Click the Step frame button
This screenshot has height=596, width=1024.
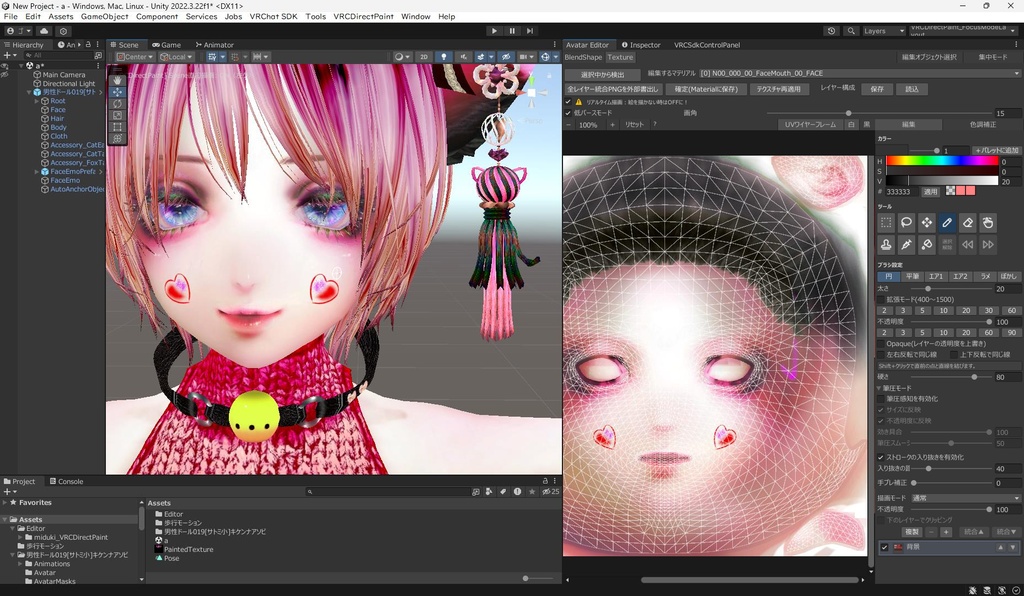click(x=530, y=31)
